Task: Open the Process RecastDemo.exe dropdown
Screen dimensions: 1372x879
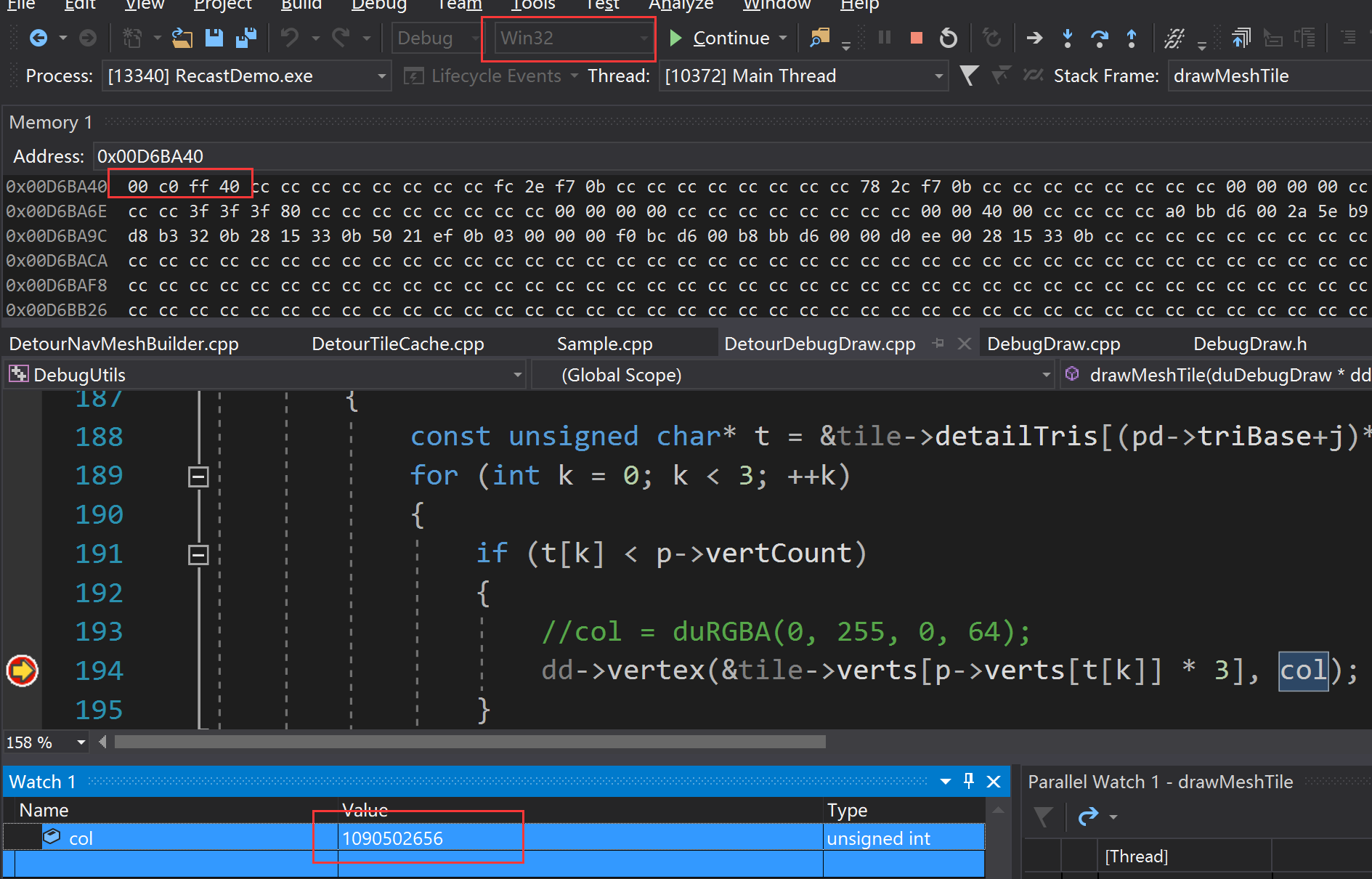Action: (245, 76)
